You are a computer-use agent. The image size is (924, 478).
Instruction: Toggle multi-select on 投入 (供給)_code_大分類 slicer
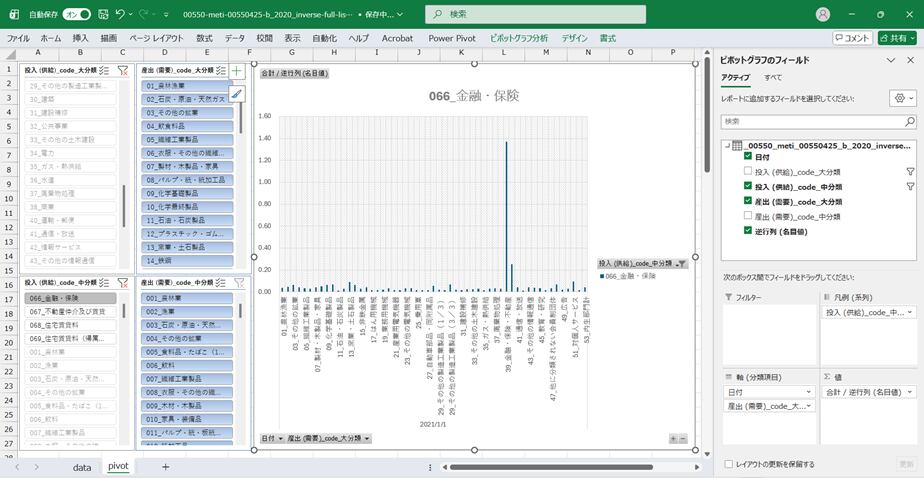(x=104, y=70)
